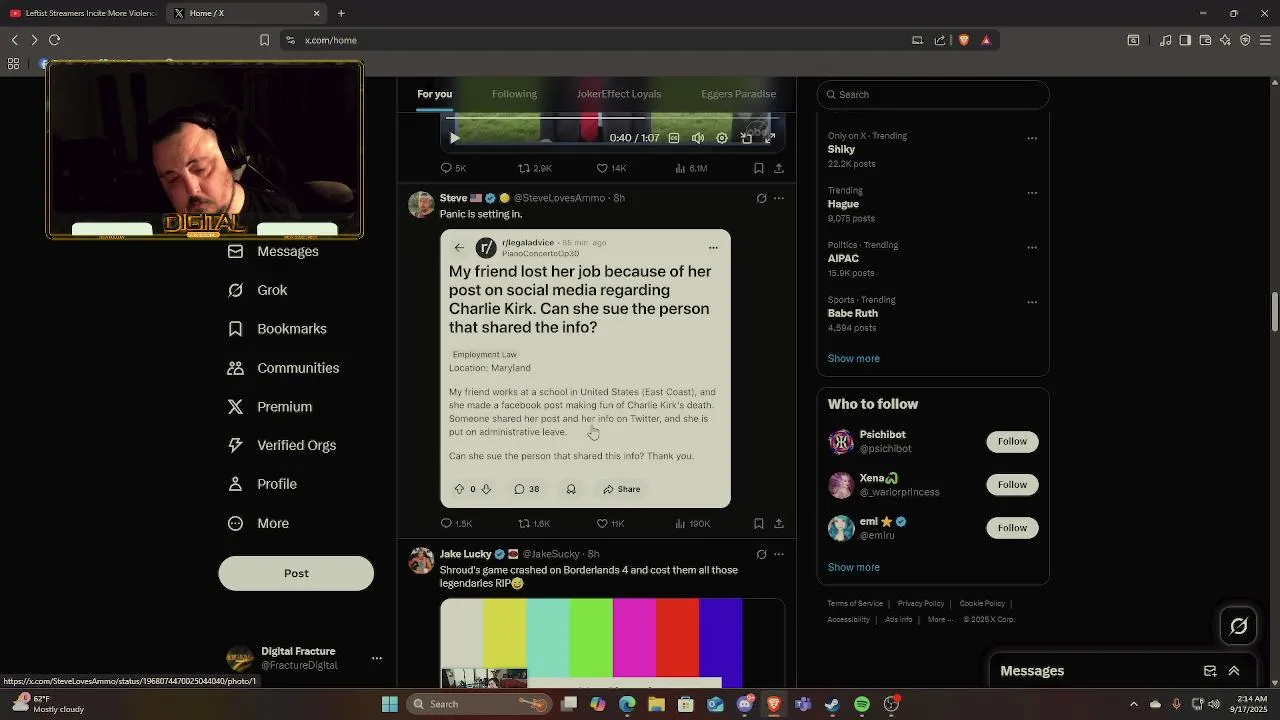1280x720 pixels.
Task: Play the video in the top post
Action: tap(454, 138)
